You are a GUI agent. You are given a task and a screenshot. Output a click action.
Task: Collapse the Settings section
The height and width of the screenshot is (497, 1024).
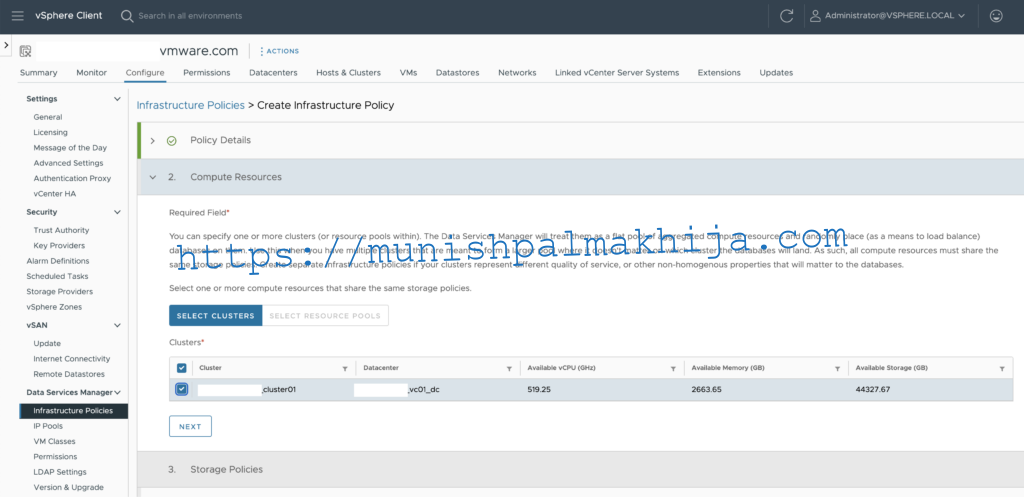coord(118,99)
